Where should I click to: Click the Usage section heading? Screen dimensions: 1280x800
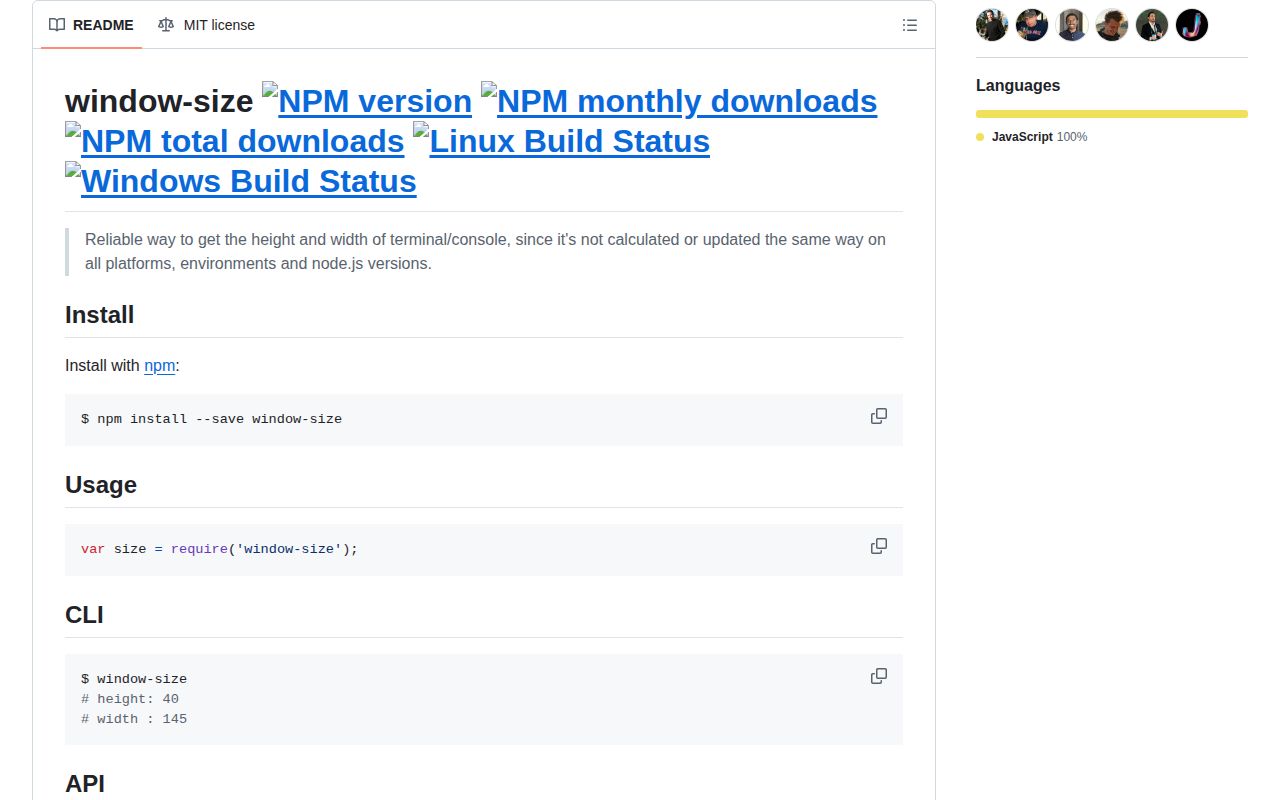tap(101, 485)
